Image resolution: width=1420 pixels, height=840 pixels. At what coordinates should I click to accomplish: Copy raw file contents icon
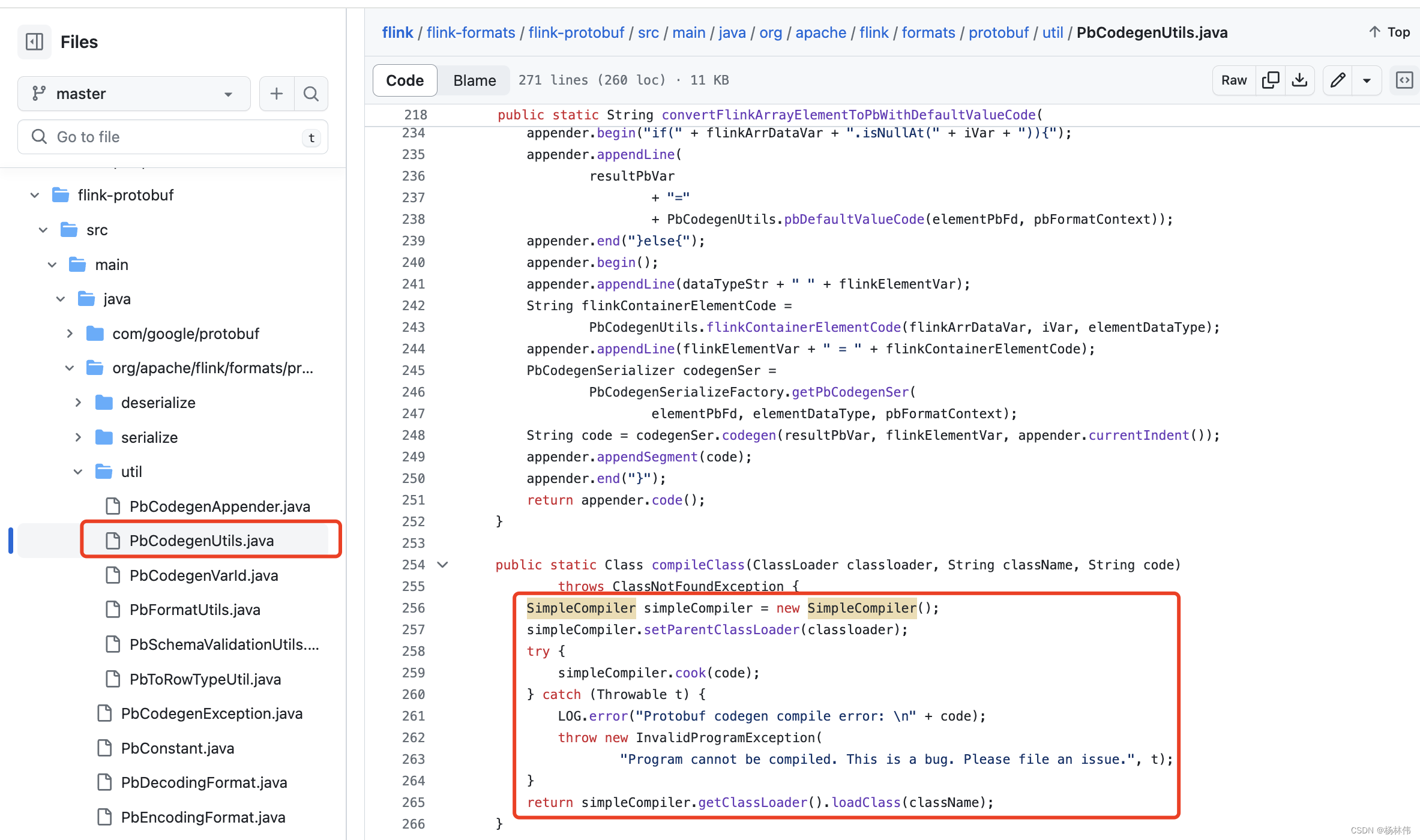click(1270, 80)
